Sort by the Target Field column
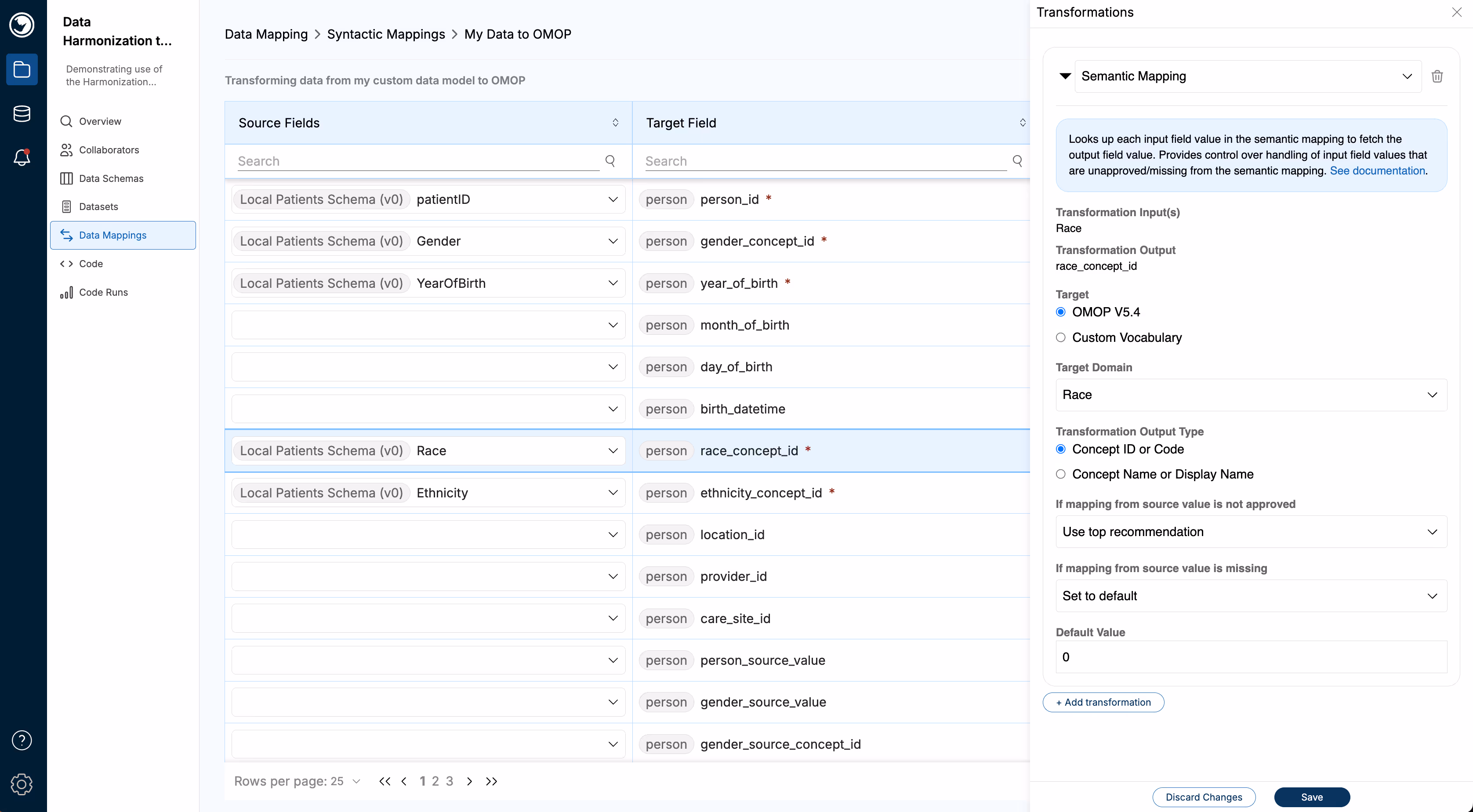Screen dimensions: 1473x812 (1023, 123)
